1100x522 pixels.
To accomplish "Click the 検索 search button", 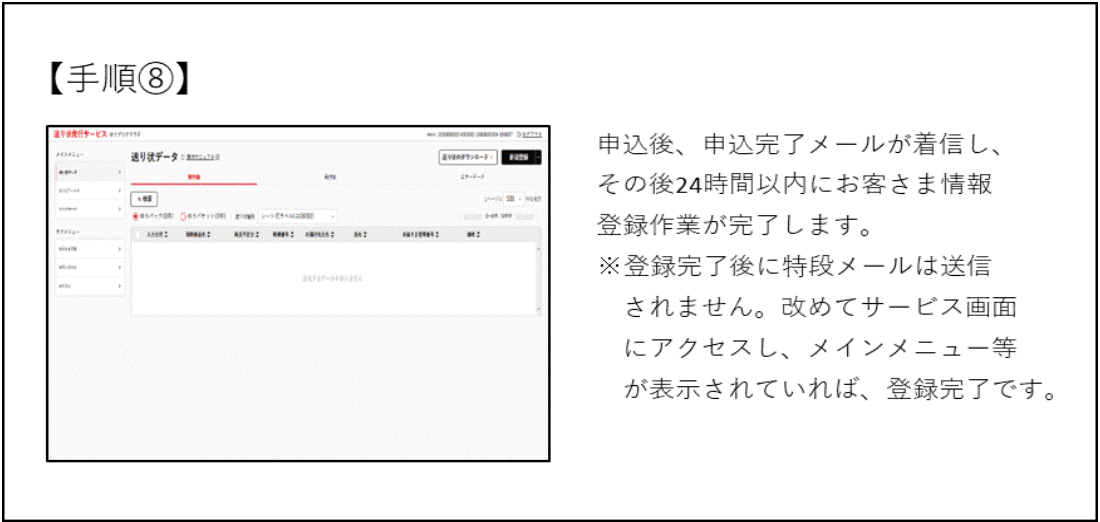I will [145, 199].
